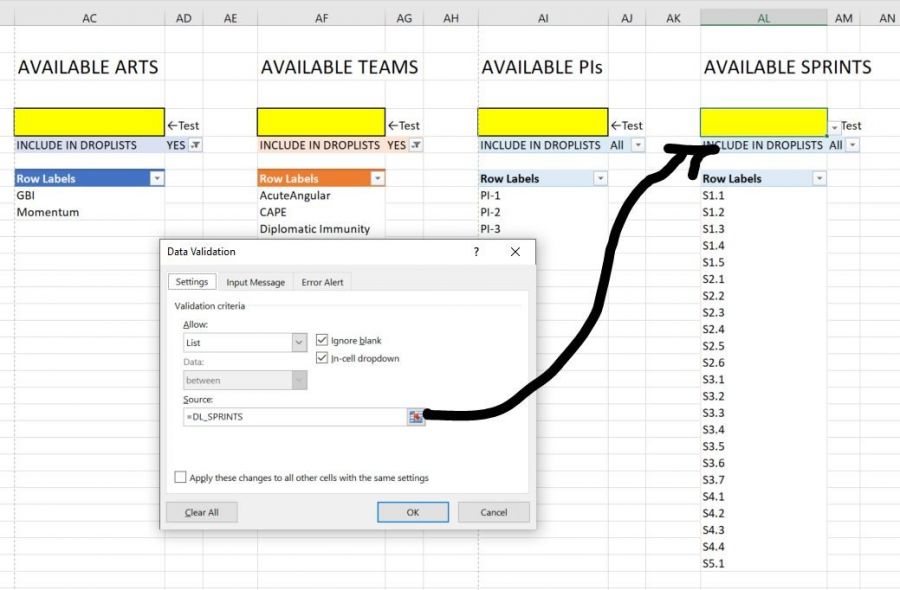Select the yellow cell under AVAILABLE ARTS
Image resolution: width=900 pixels, height=590 pixels.
click(90, 122)
